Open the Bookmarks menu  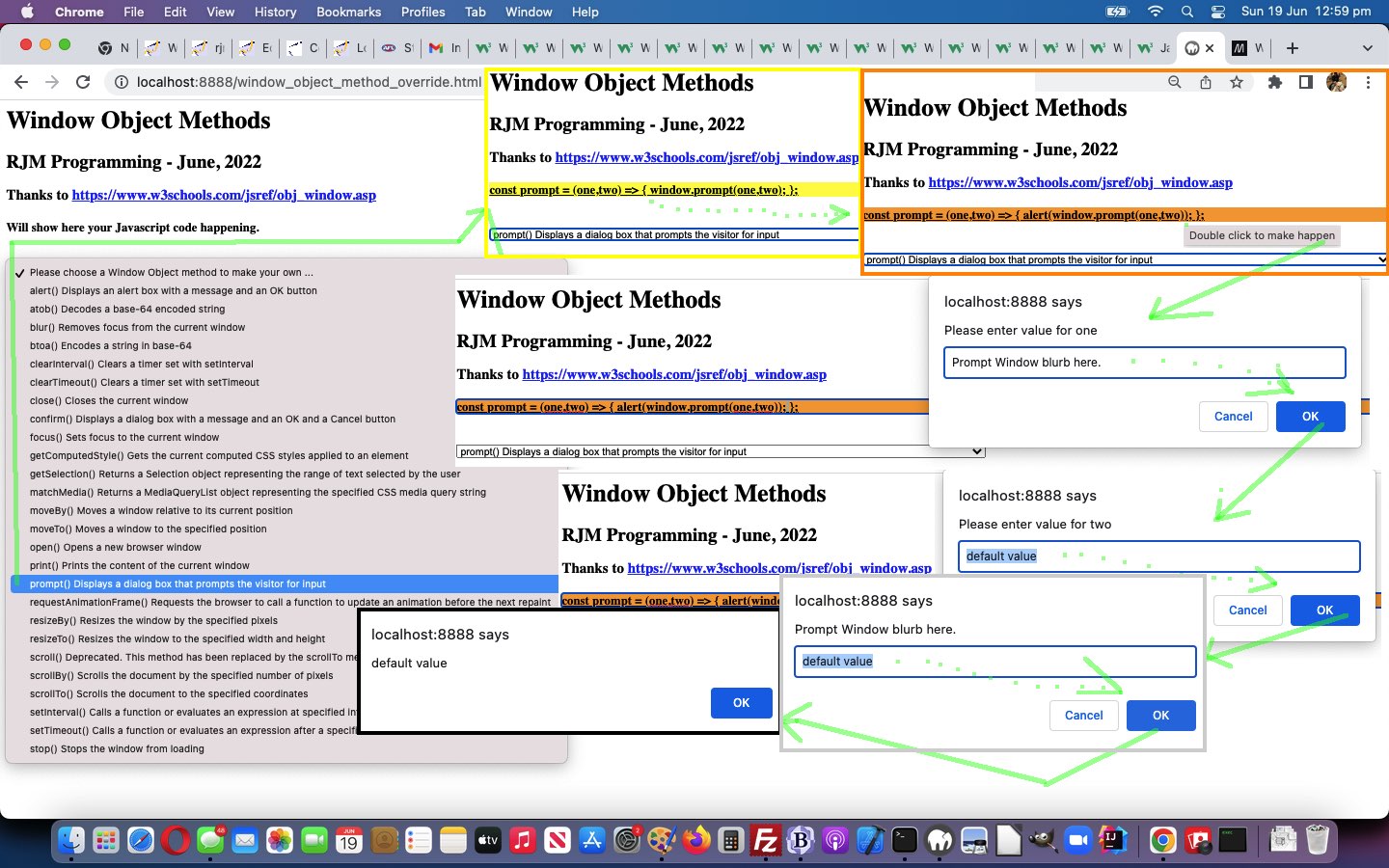[x=348, y=12]
